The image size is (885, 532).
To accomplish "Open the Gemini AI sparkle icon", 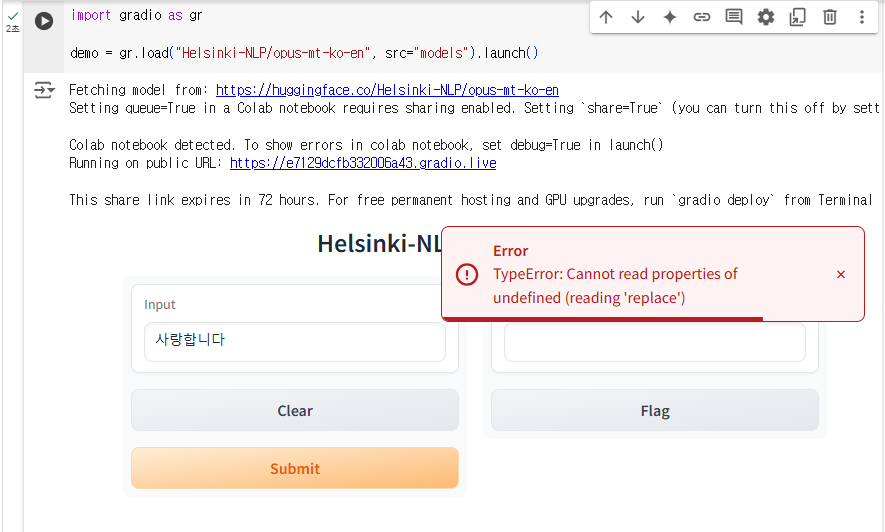I will 669,17.
